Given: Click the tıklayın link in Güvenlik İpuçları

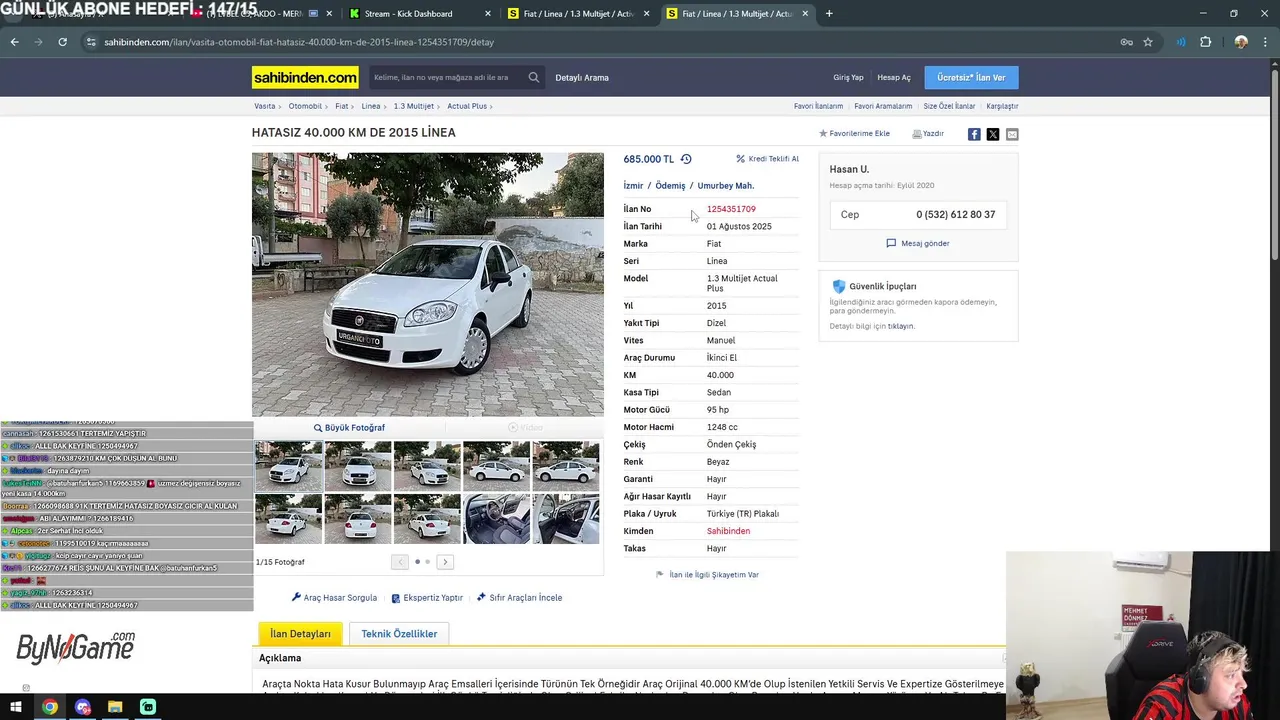Looking at the screenshot, I should pos(901,327).
